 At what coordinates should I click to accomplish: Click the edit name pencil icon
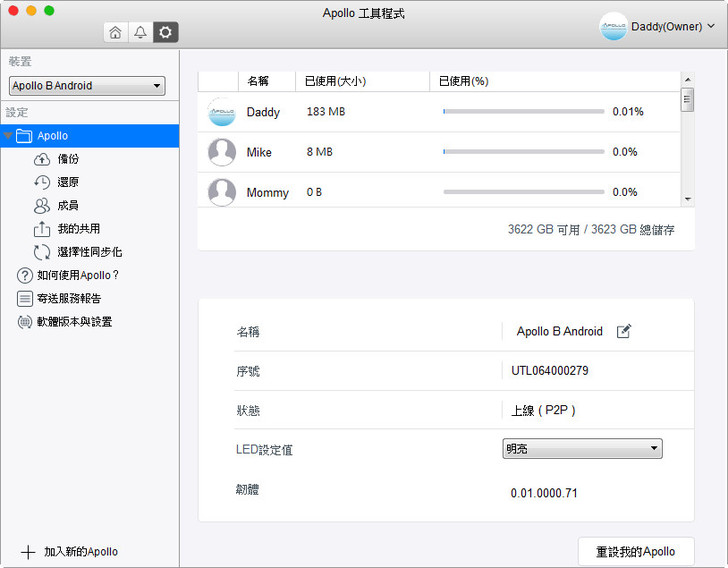tap(624, 331)
